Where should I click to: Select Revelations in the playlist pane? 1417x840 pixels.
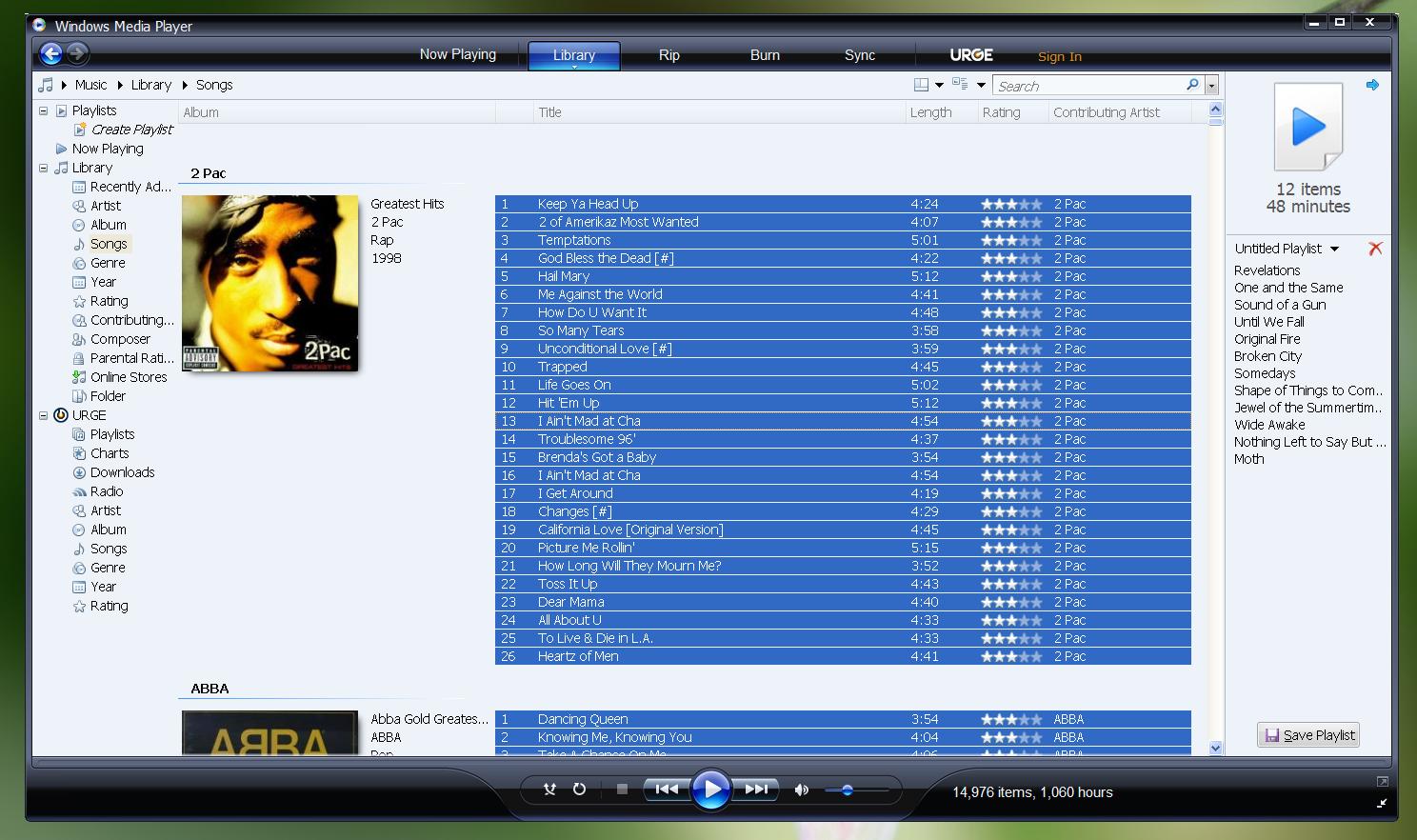(1267, 270)
